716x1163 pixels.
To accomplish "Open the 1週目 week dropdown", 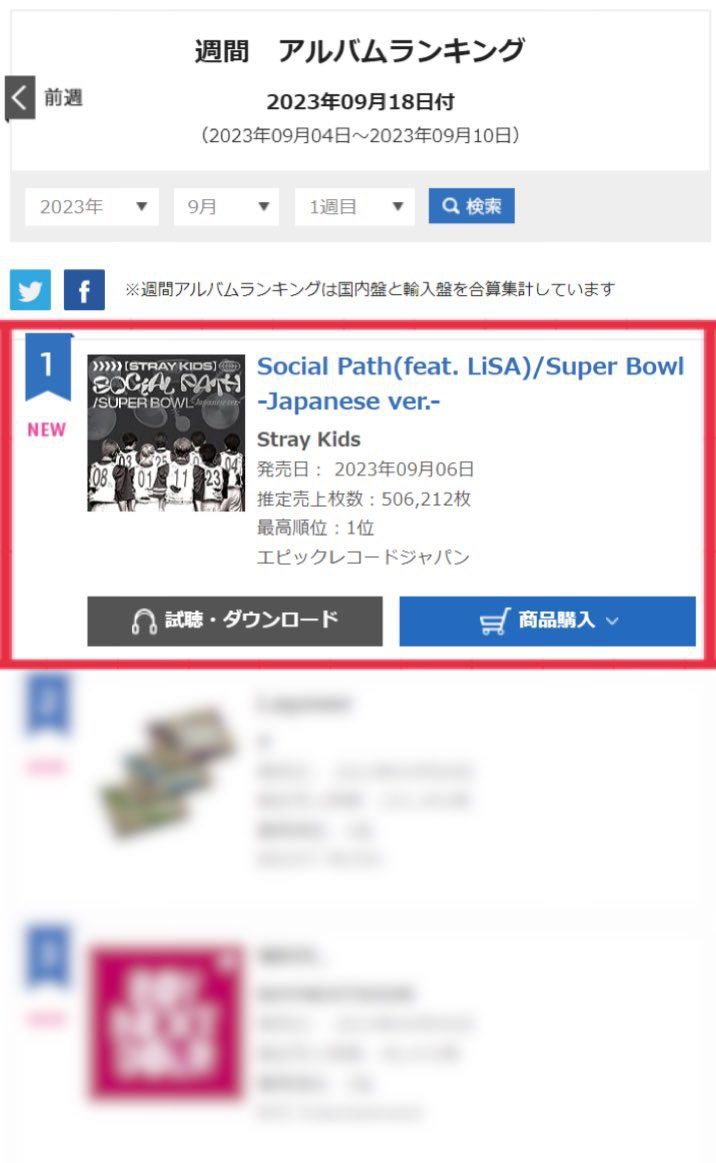I will click(x=355, y=207).
